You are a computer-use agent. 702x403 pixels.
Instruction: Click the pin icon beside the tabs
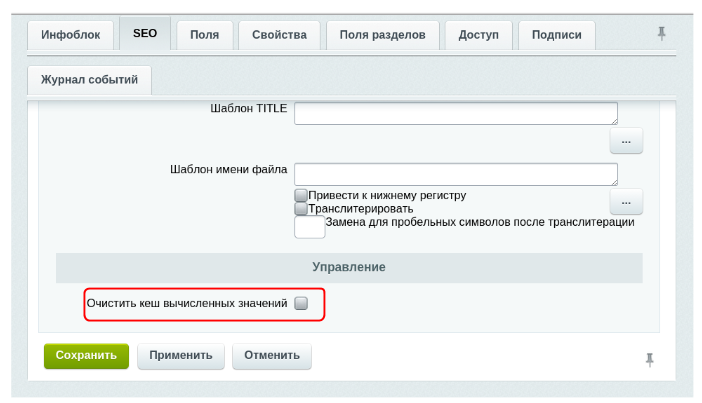click(661, 34)
